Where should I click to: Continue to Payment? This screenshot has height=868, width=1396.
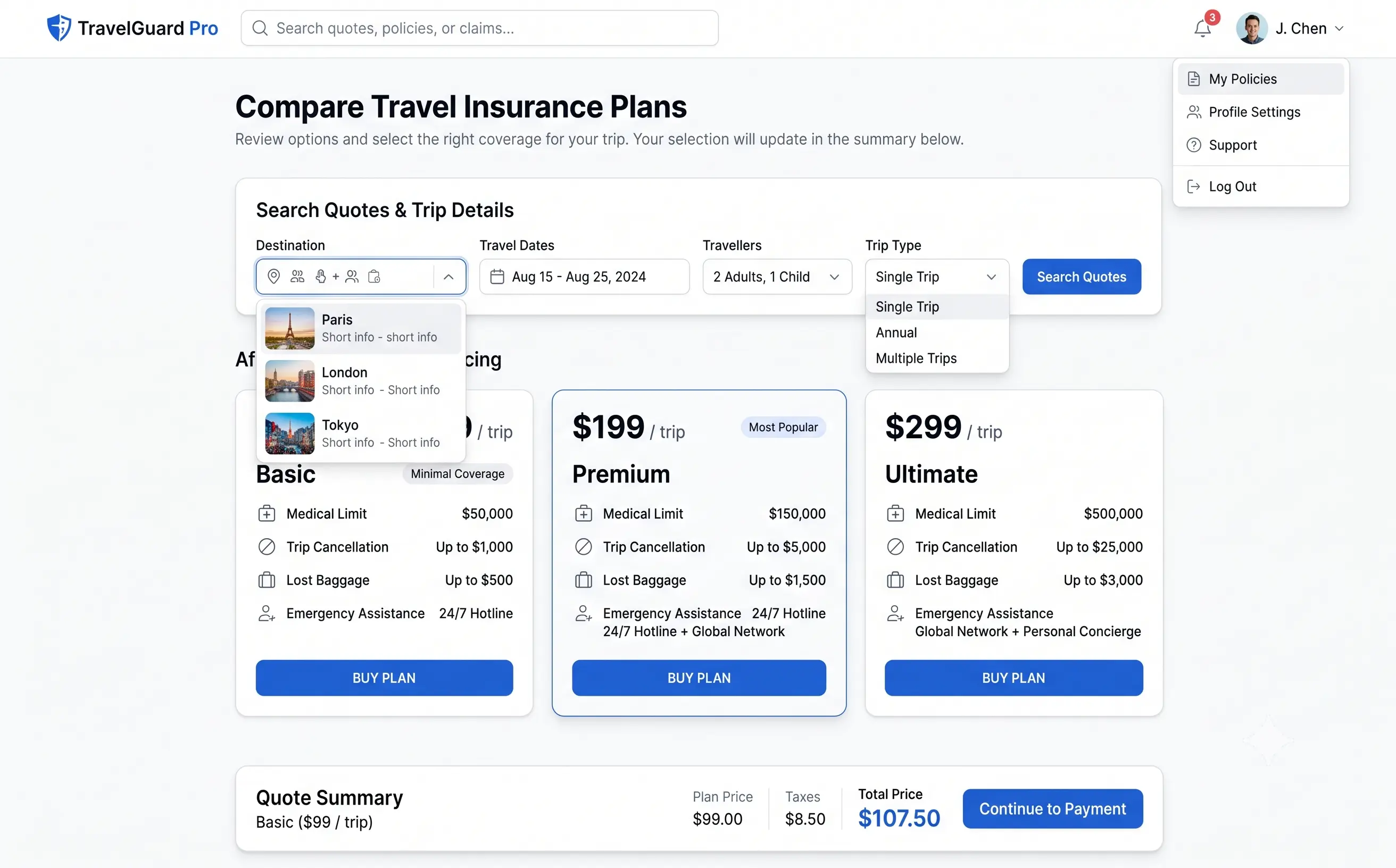[1052, 809]
